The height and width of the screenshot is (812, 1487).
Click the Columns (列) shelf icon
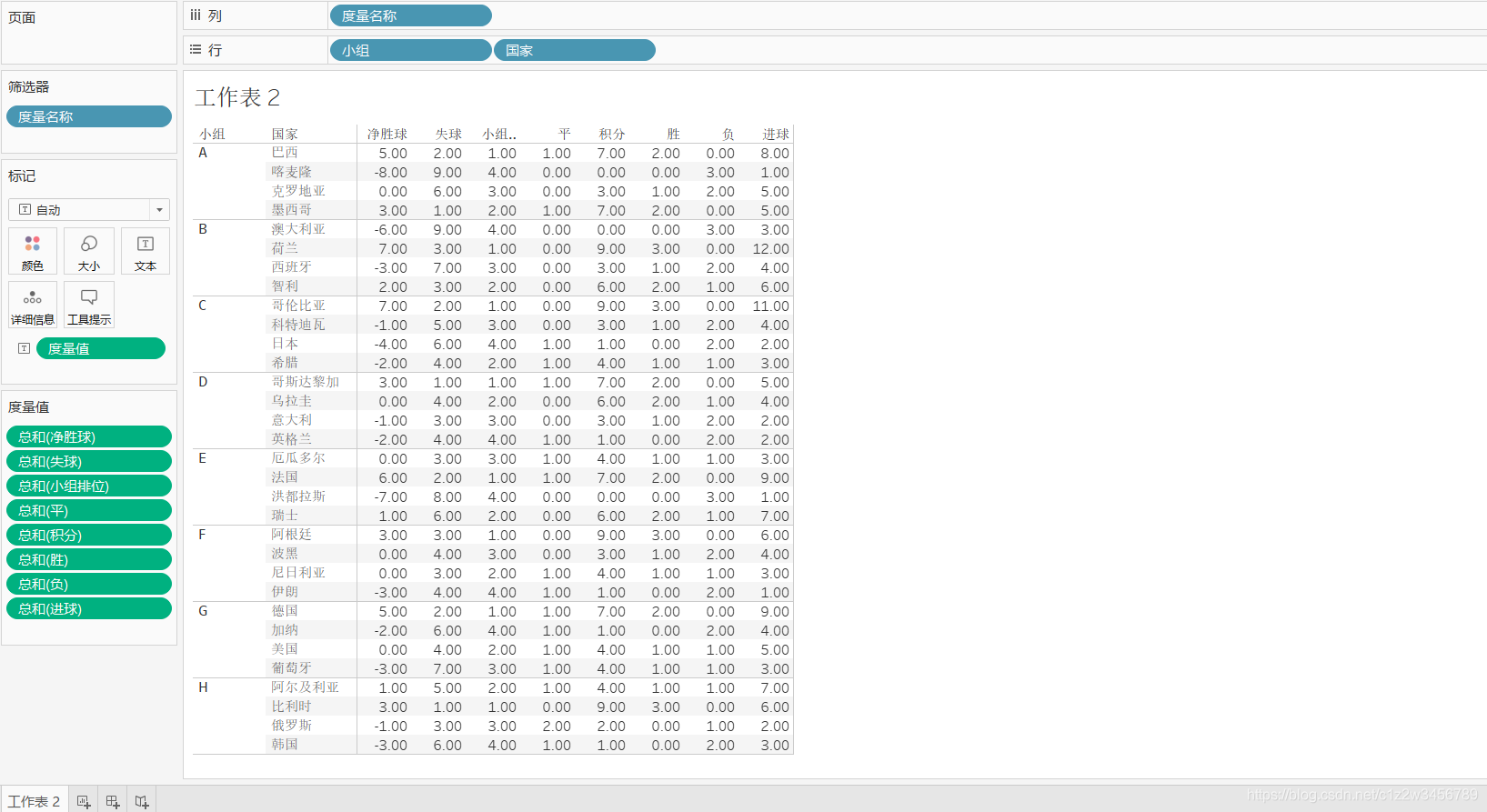point(196,15)
